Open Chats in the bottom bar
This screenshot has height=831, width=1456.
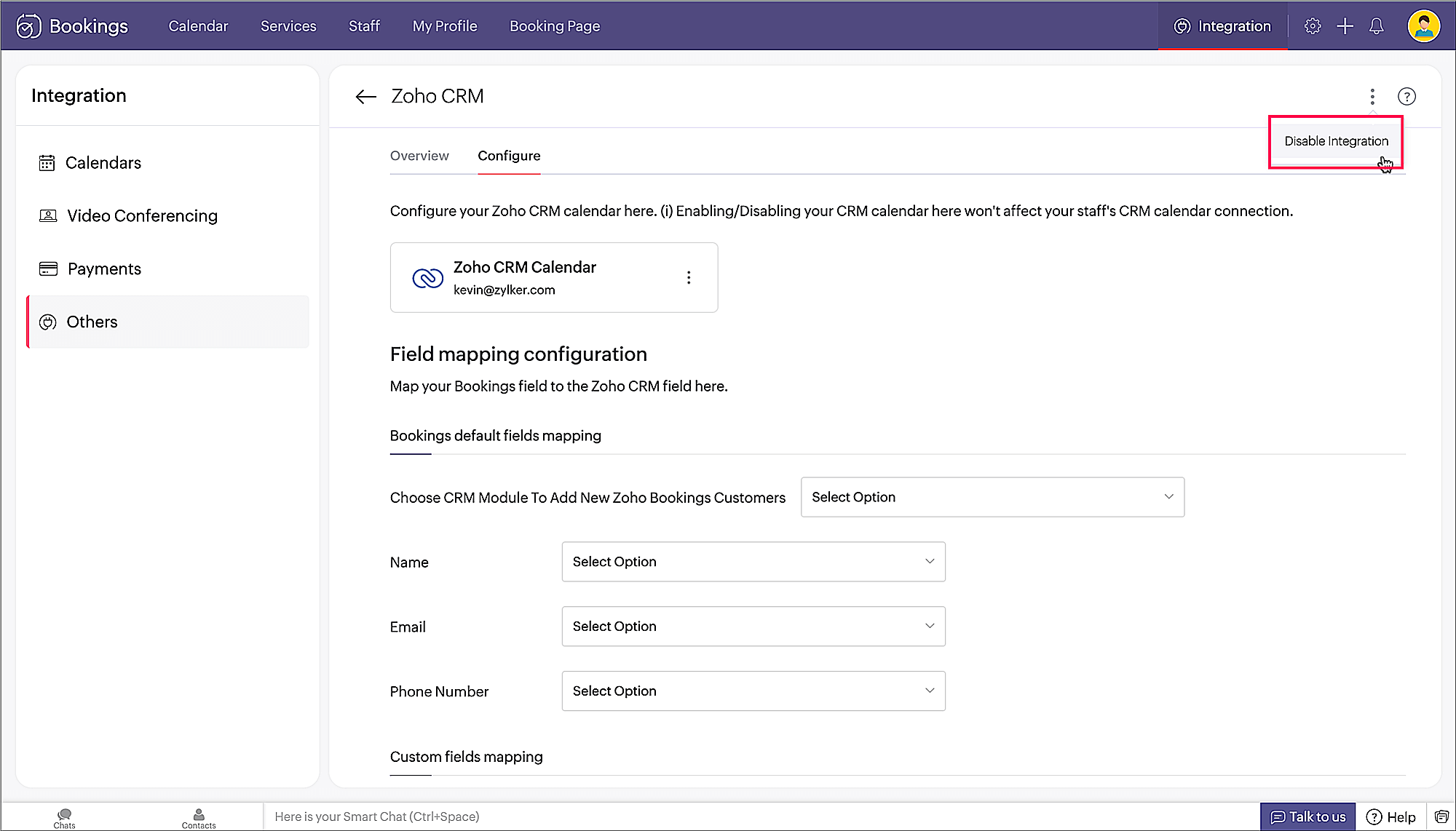point(64,818)
